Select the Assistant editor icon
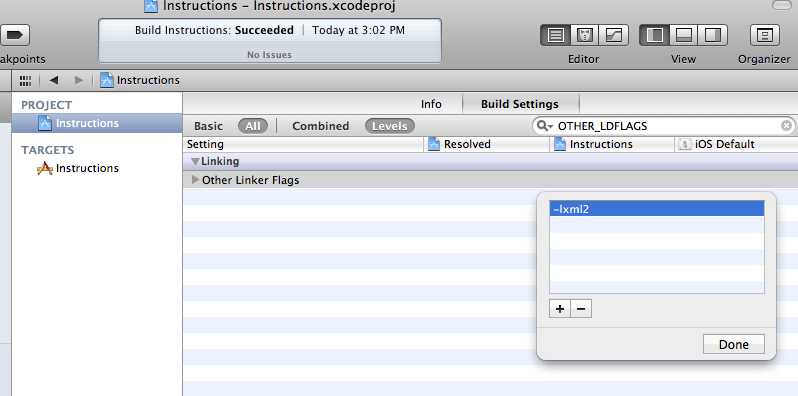 (x=585, y=35)
